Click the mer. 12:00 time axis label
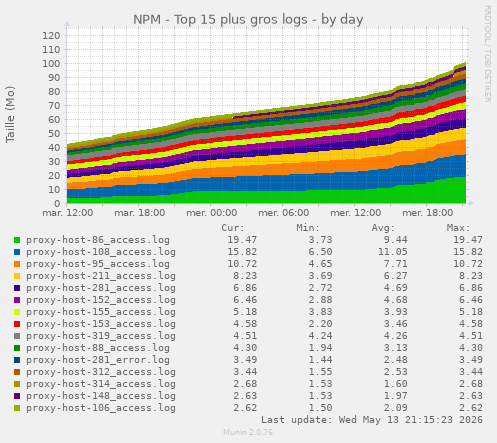 click(x=356, y=213)
